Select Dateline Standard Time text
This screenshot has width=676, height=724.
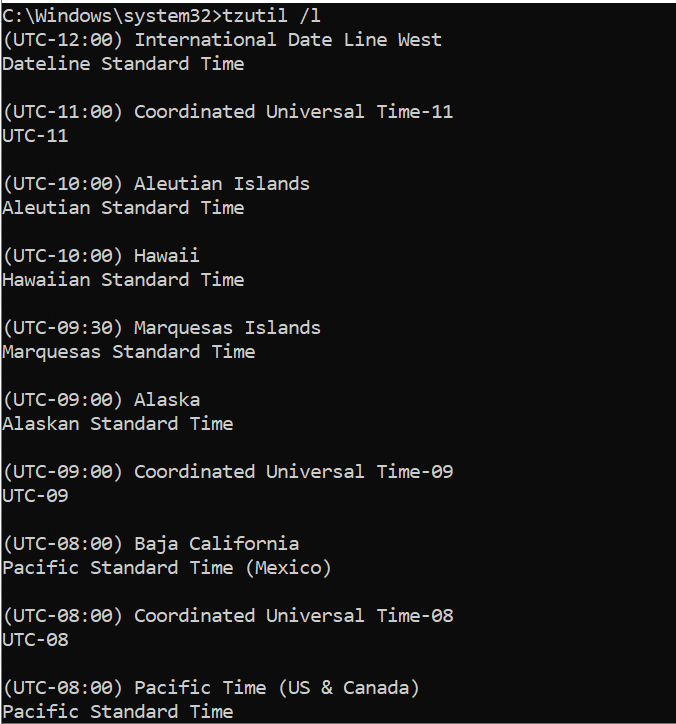click(x=123, y=64)
